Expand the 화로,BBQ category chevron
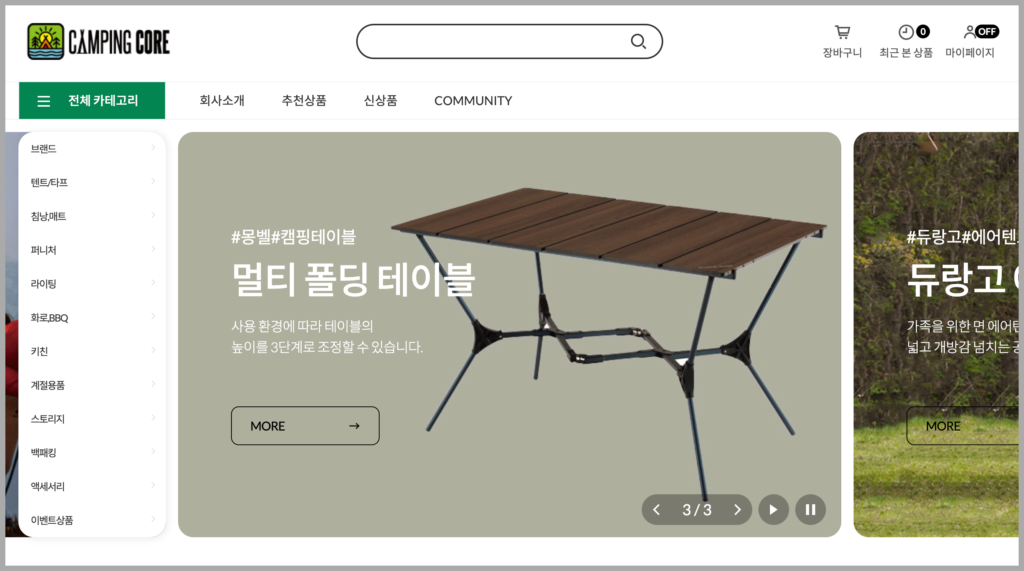 (153, 316)
